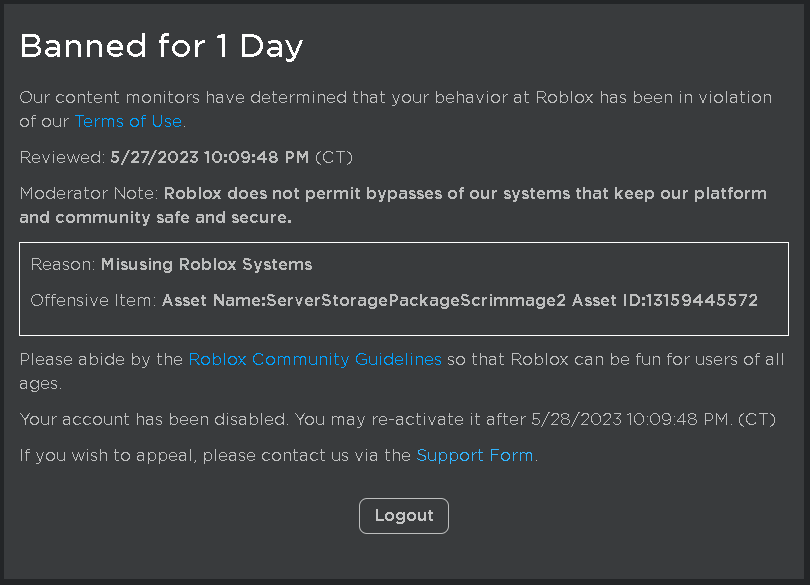Image resolution: width=810 pixels, height=585 pixels.
Task: Click the re-activation date 5/28/2023 10:09:48 PM
Action: click(630, 419)
